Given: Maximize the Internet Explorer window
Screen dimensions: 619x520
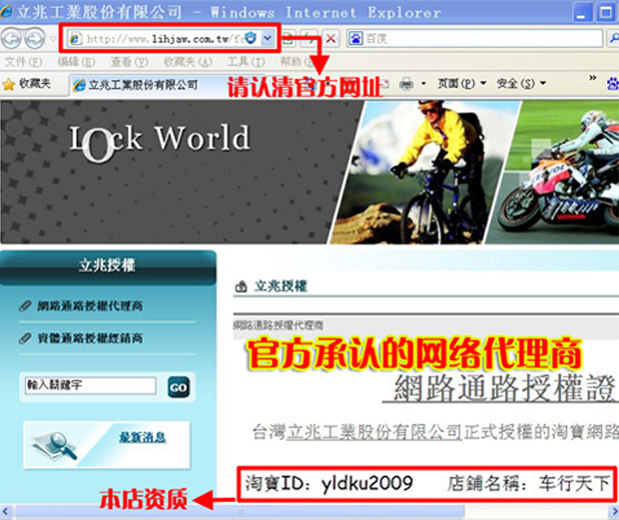Looking at the screenshot, I should [x=606, y=12].
